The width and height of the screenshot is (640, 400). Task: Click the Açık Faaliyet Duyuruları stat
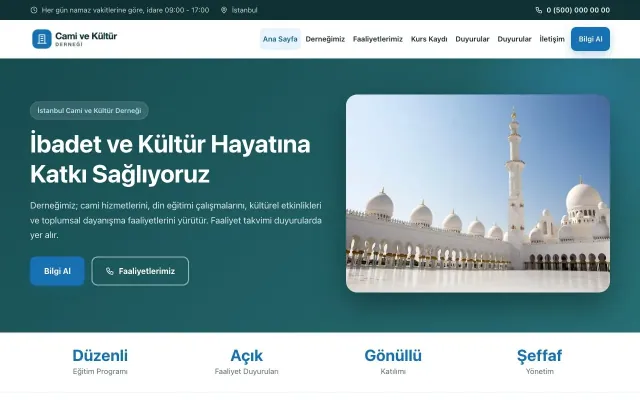click(x=247, y=362)
